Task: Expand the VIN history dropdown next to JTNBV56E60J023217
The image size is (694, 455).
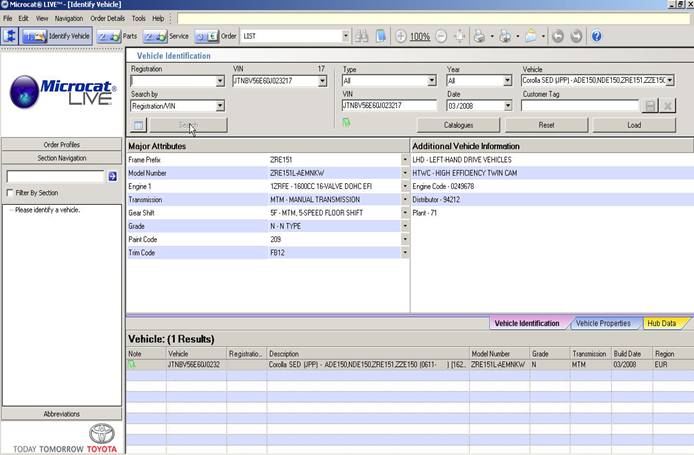Action: (x=322, y=81)
